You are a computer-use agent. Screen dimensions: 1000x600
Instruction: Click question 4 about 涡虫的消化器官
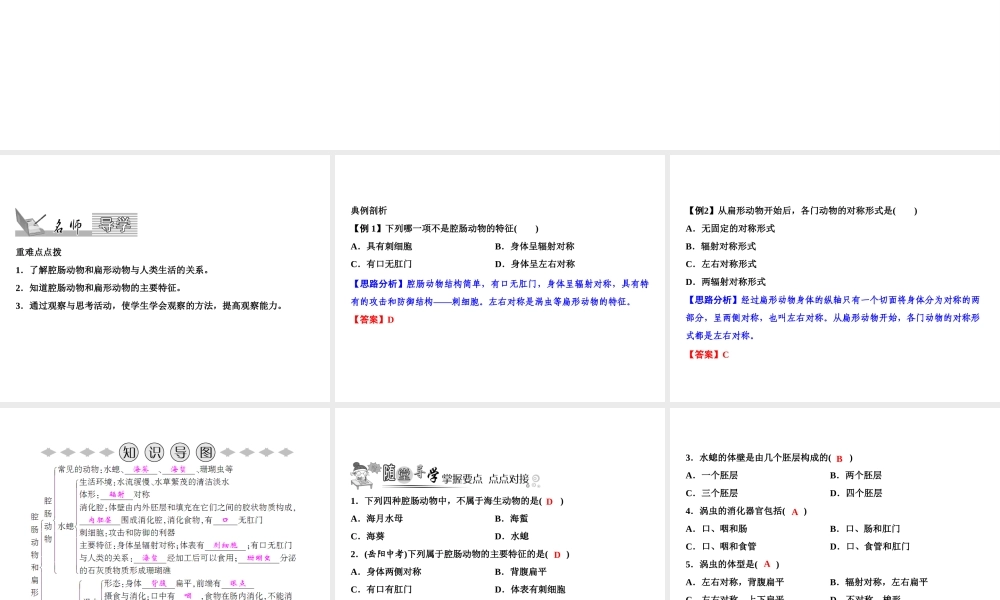pos(746,511)
